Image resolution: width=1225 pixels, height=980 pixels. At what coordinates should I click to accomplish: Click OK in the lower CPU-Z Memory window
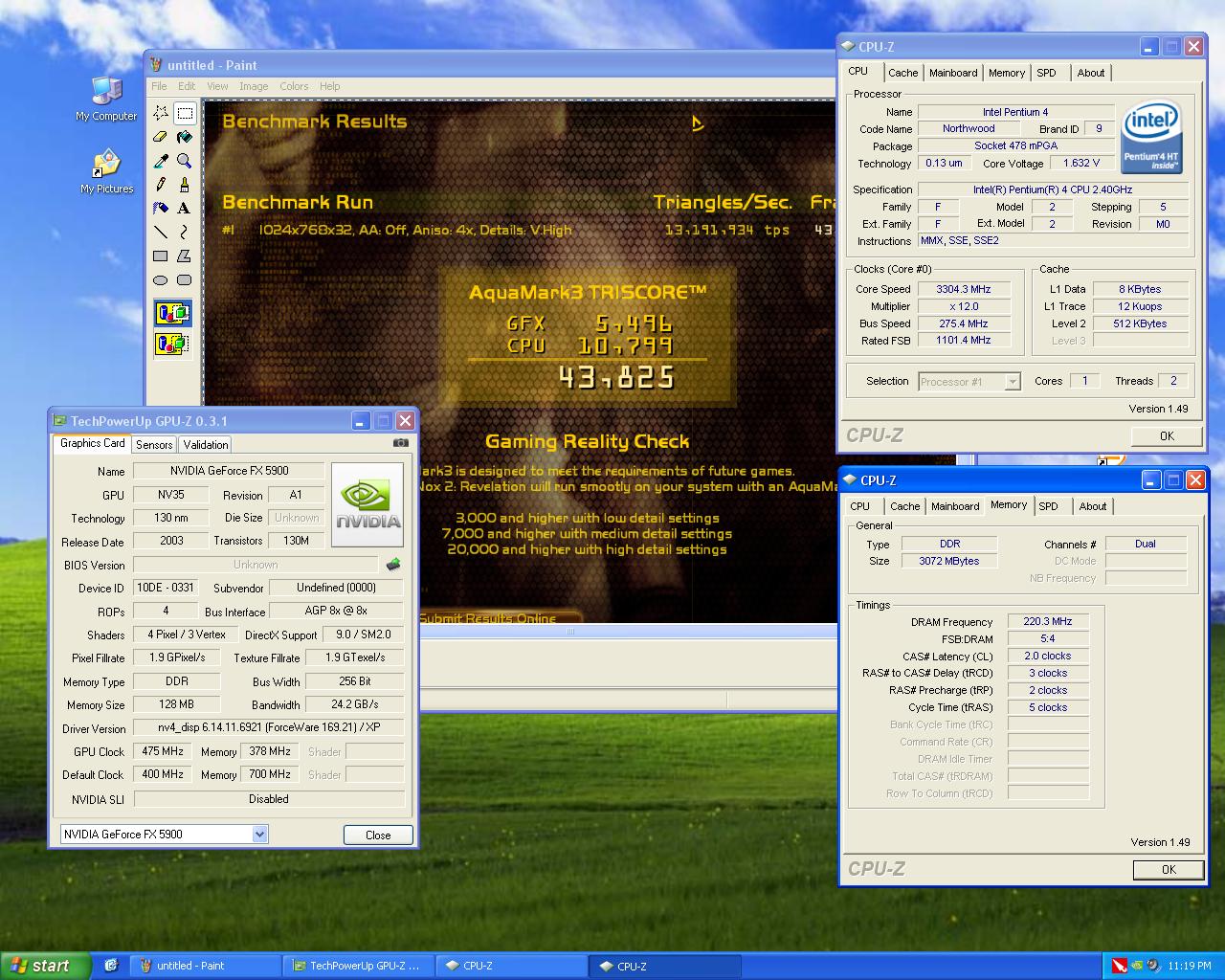click(1169, 869)
